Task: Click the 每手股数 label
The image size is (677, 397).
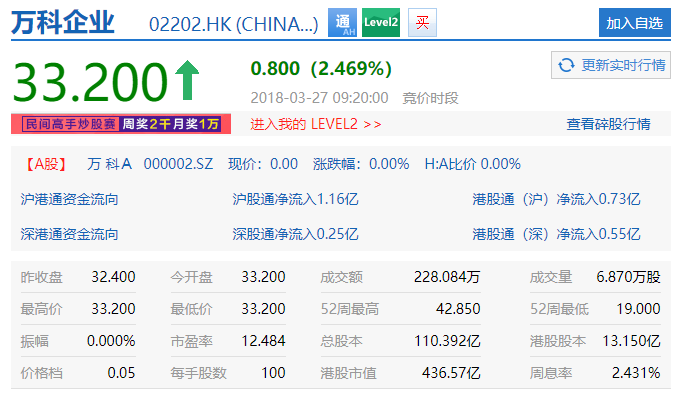Action: tap(198, 373)
